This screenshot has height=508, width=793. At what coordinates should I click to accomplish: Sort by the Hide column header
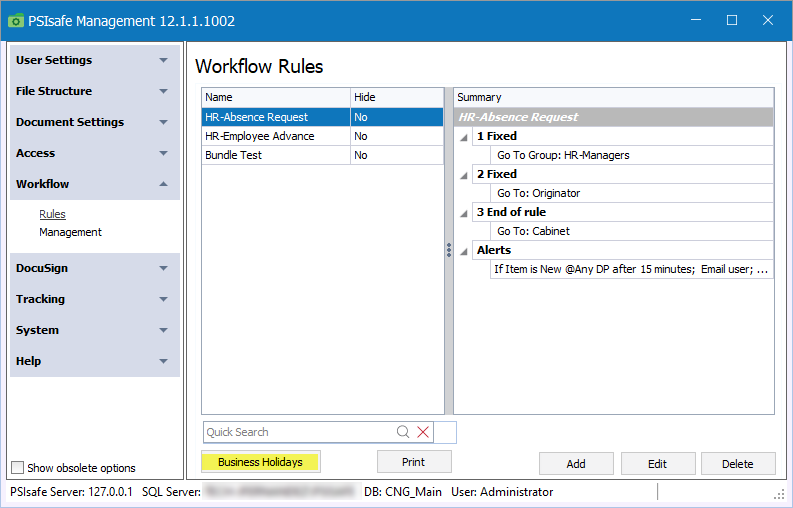pos(397,97)
